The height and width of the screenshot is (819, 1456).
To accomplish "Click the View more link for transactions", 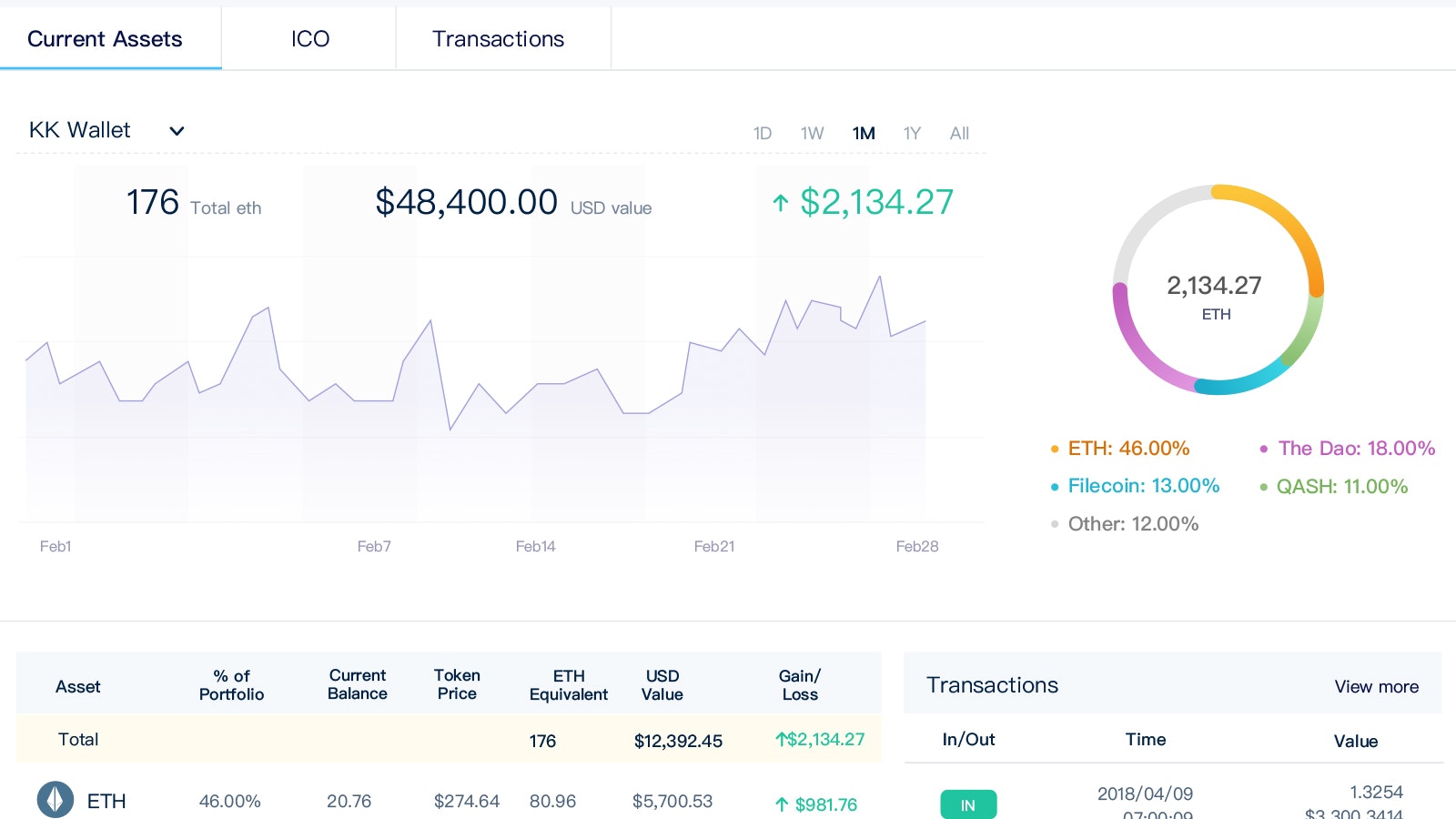I will coord(1376,687).
